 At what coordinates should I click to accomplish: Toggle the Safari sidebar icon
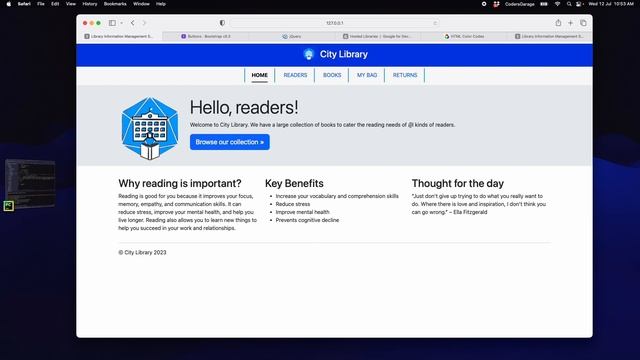click(112, 23)
